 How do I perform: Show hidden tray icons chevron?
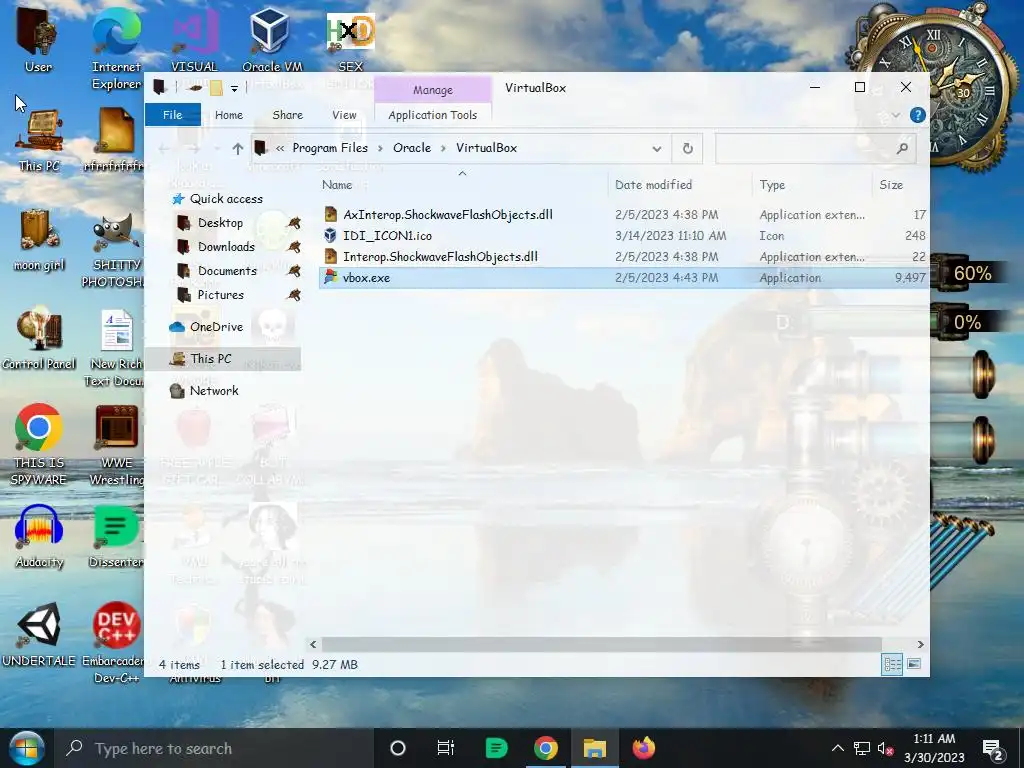[x=837, y=748]
